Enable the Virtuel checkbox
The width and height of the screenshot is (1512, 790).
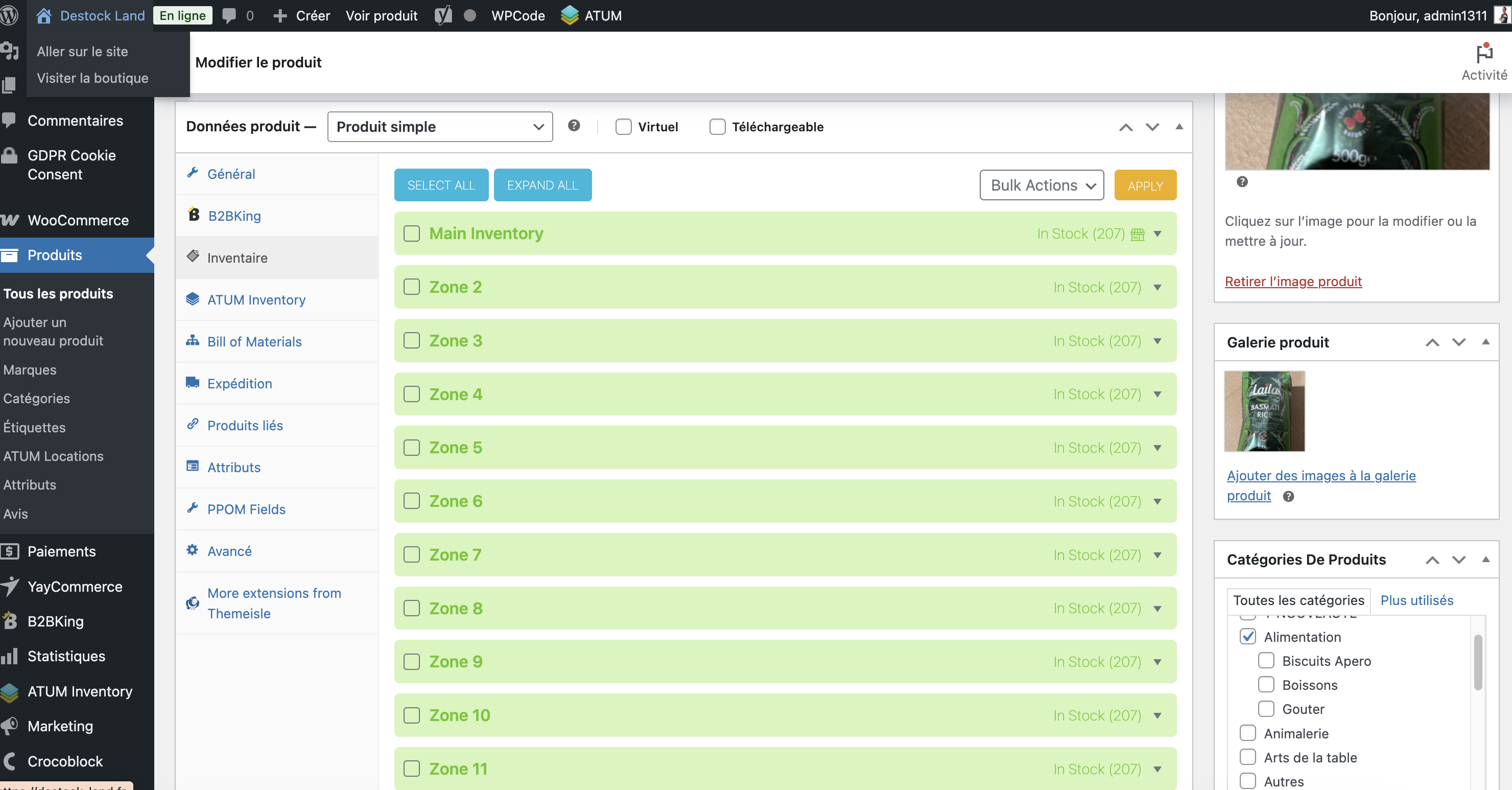[623, 127]
